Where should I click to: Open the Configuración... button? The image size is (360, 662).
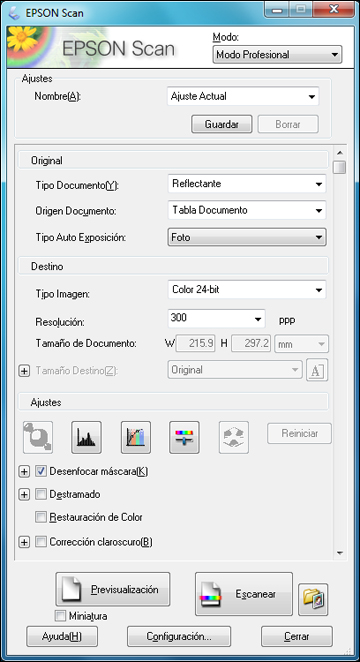[x=179, y=636]
